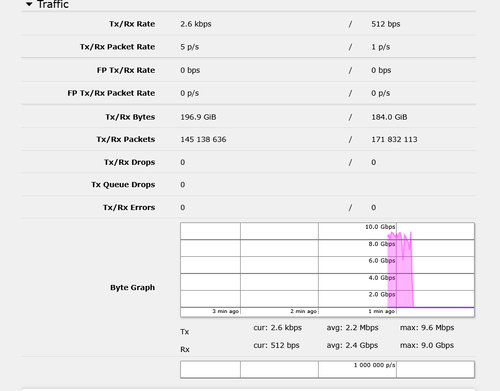Click the Tx Queue Drops value

click(x=183, y=185)
